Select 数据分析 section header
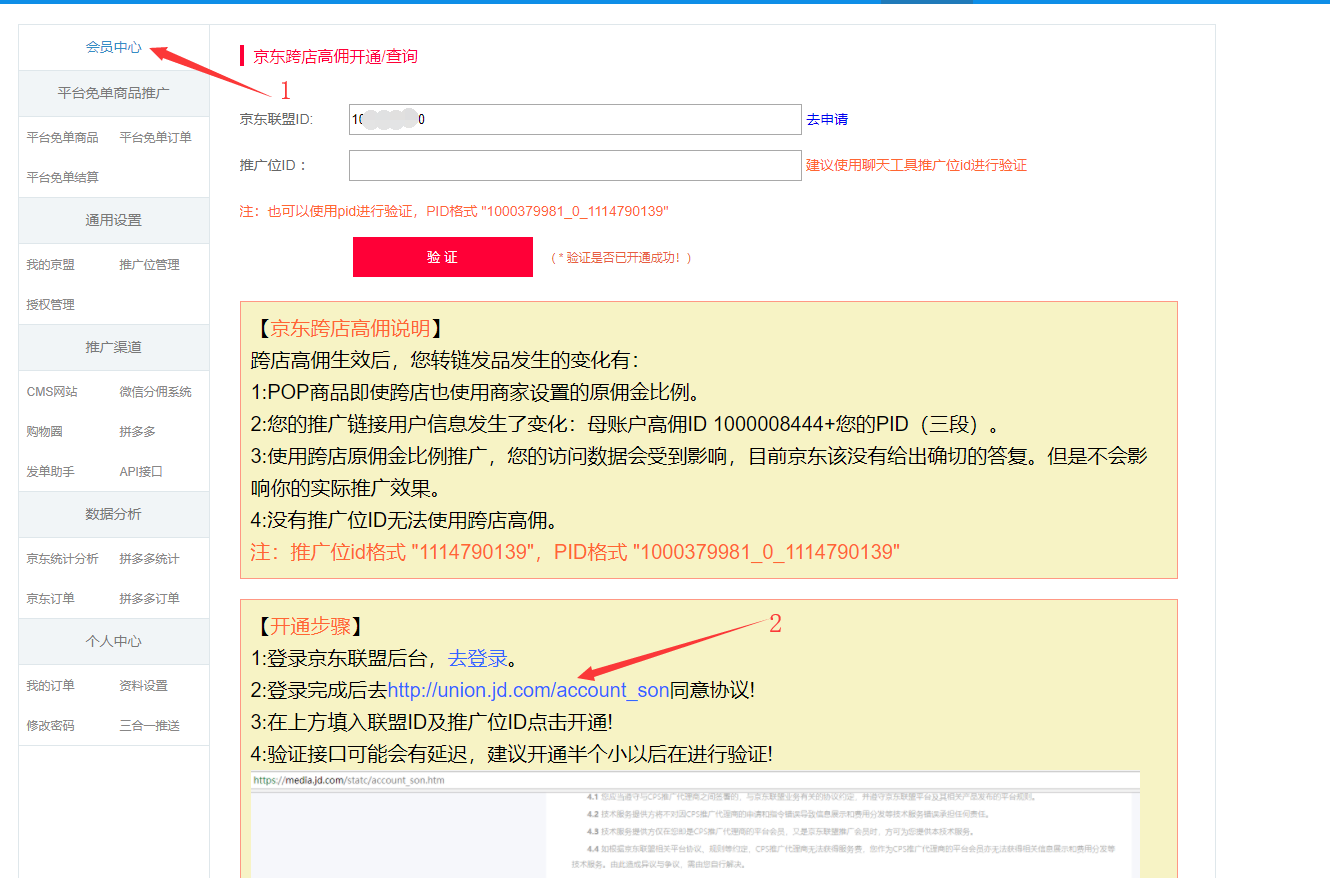Image resolution: width=1330 pixels, height=878 pixels. tap(113, 514)
